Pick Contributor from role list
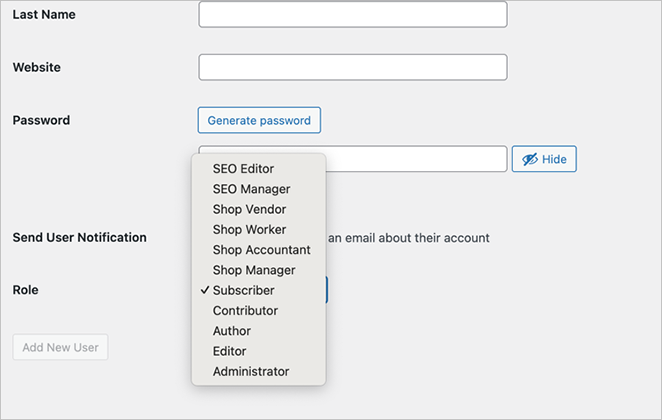This screenshot has width=662, height=420. click(245, 311)
